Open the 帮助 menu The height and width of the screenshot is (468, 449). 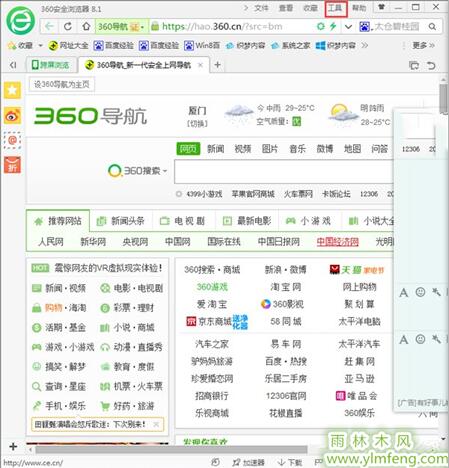(x=359, y=8)
